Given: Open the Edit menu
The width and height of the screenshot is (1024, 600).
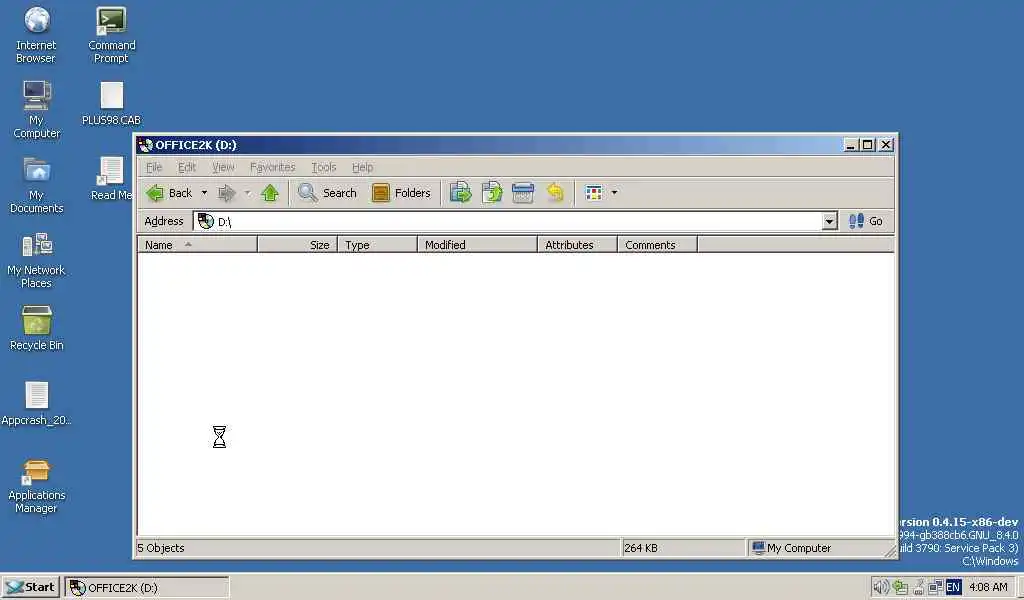Looking at the screenshot, I should pos(187,167).
